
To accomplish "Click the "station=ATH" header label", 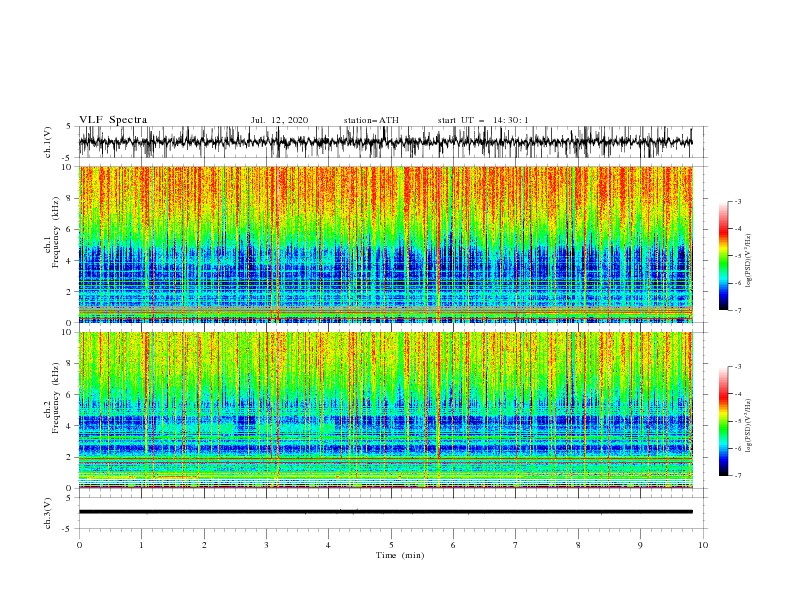I will click(371, 120).
